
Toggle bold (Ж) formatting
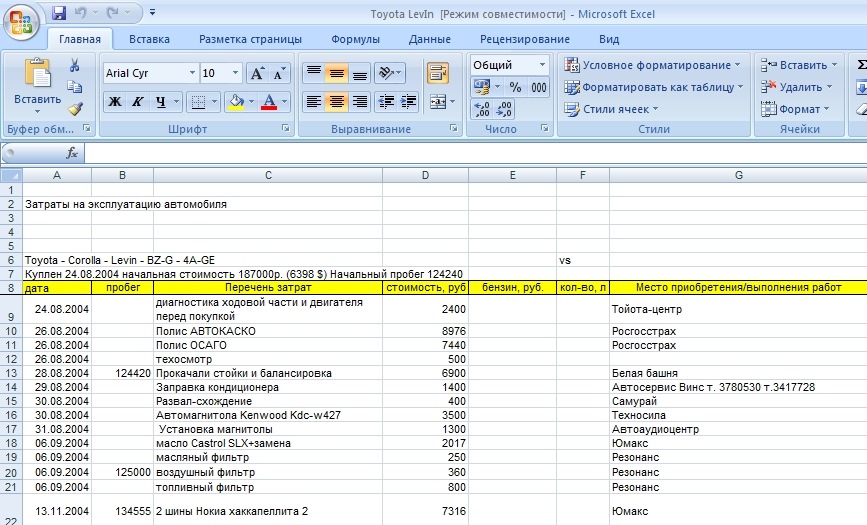[114, 102]
